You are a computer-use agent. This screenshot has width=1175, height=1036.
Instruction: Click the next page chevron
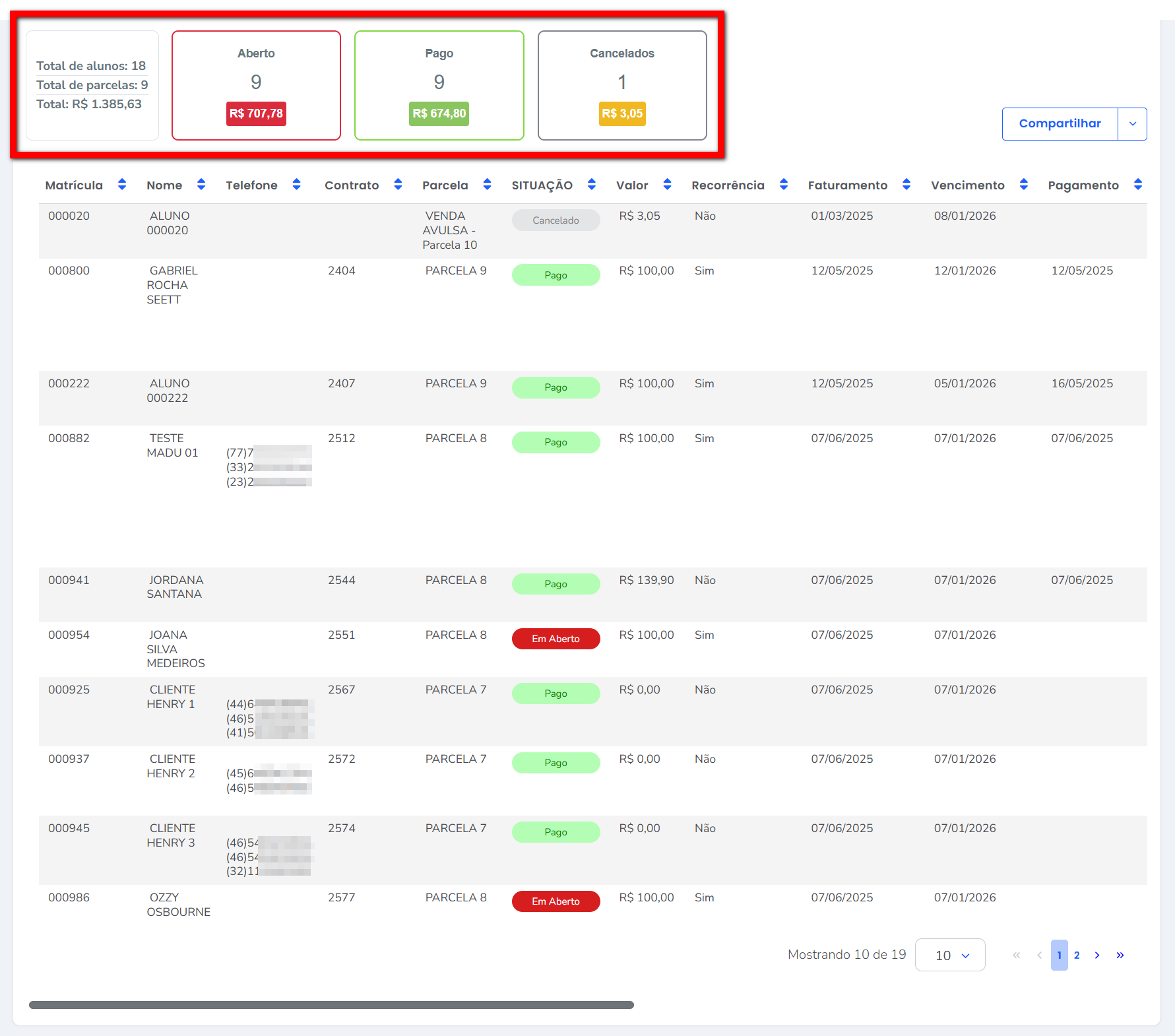pyautogui.click(x=1097, y=955)
